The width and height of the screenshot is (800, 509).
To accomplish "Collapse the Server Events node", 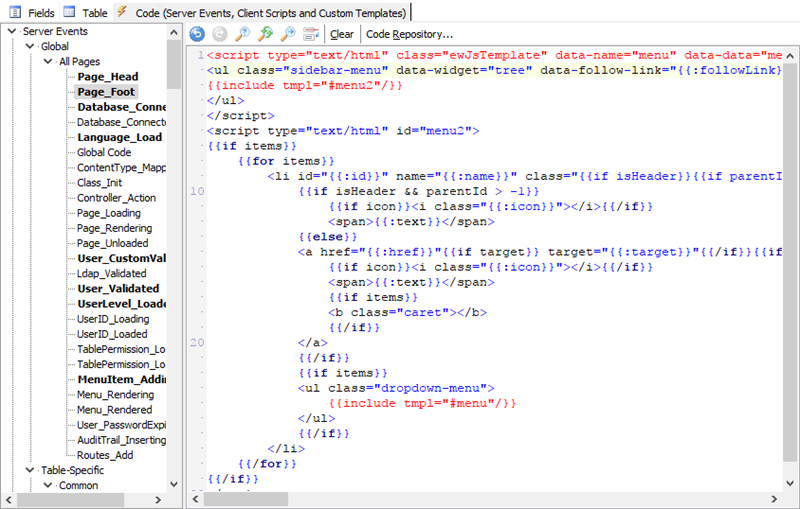I will tap(12, 31).
